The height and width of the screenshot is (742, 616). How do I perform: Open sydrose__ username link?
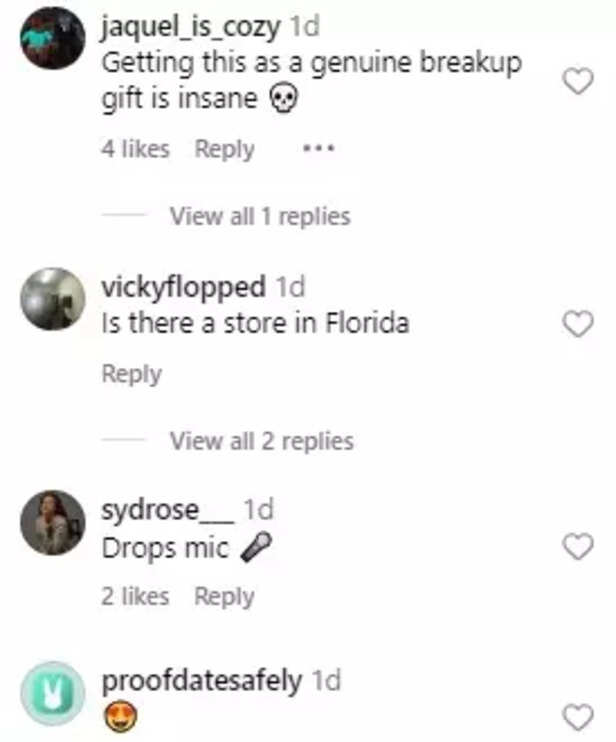point(167,510)
